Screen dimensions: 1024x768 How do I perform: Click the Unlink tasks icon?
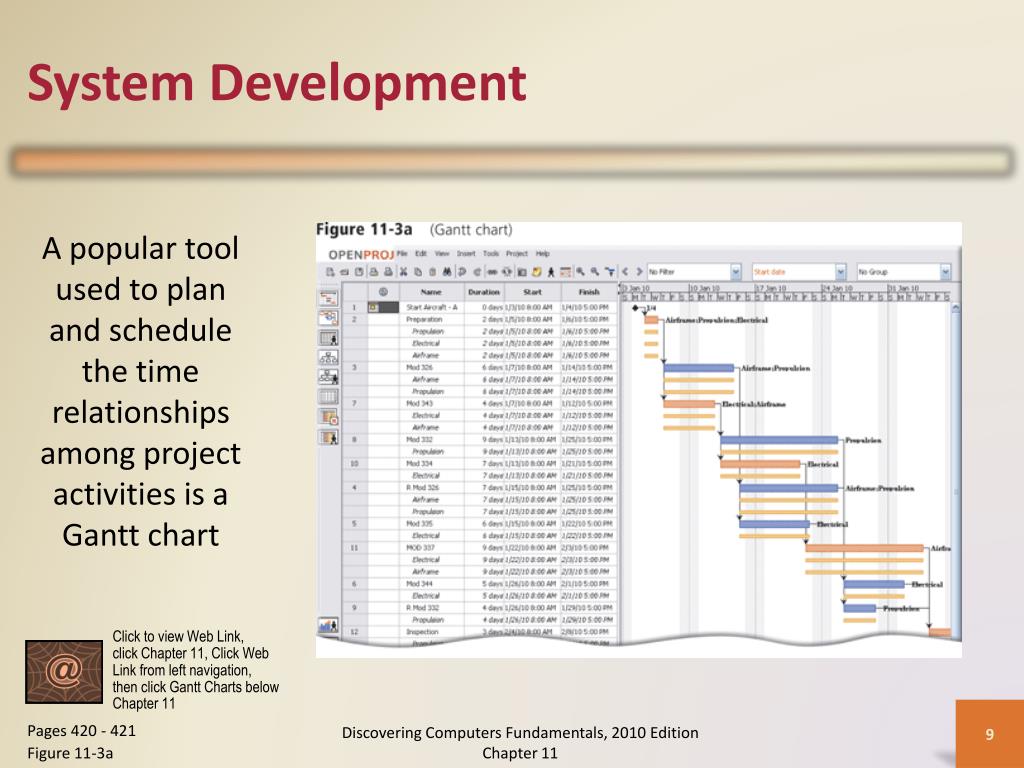[x=507, y=272]
